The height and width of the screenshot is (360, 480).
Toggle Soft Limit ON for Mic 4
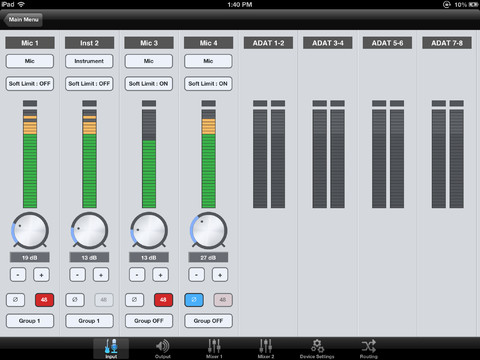tap(208, 84)
